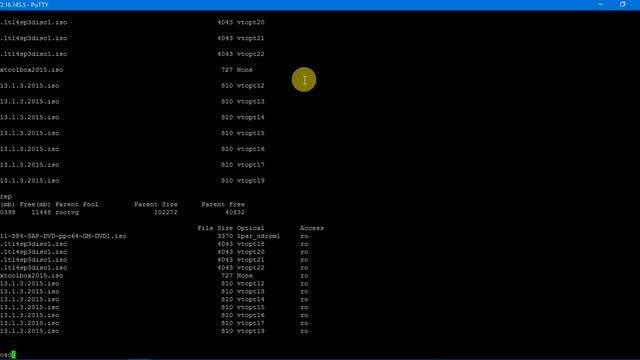640x360 pixels.
Task: Select the lpar_cdrom1 optical entry
Action: click(x=258, y=236)
